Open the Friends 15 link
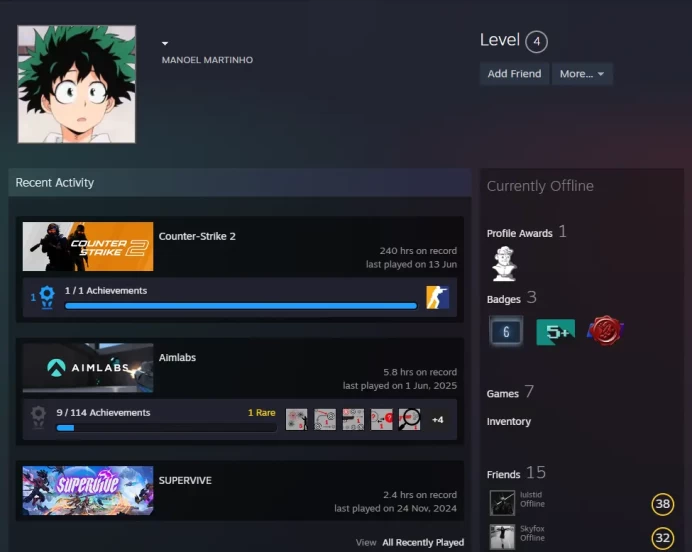This screenshot has width=692, height=552. click(516, 473)
